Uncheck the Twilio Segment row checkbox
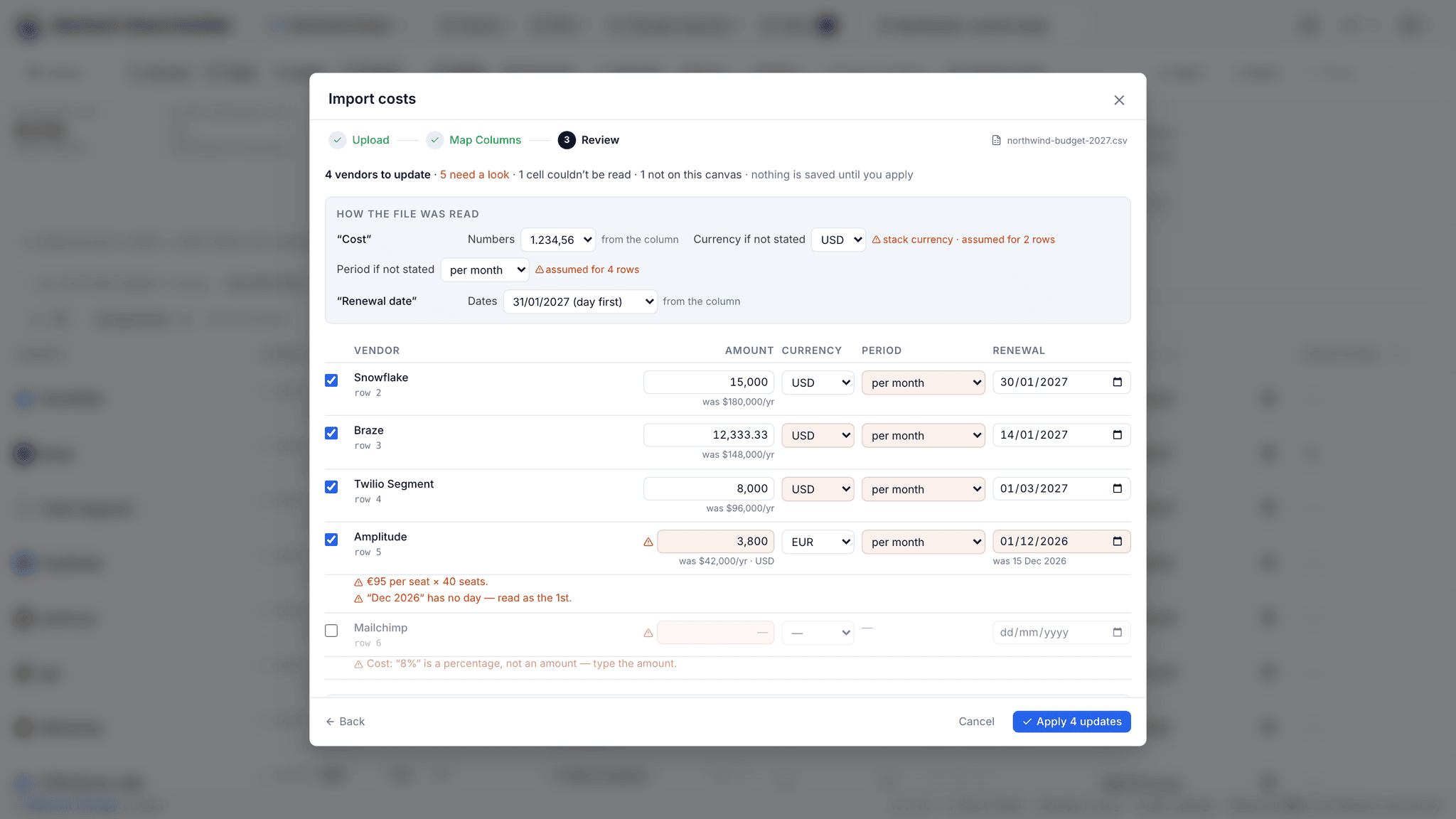Image resolution: width=1456 pixels, height=819 pixels. click(331, 487)
